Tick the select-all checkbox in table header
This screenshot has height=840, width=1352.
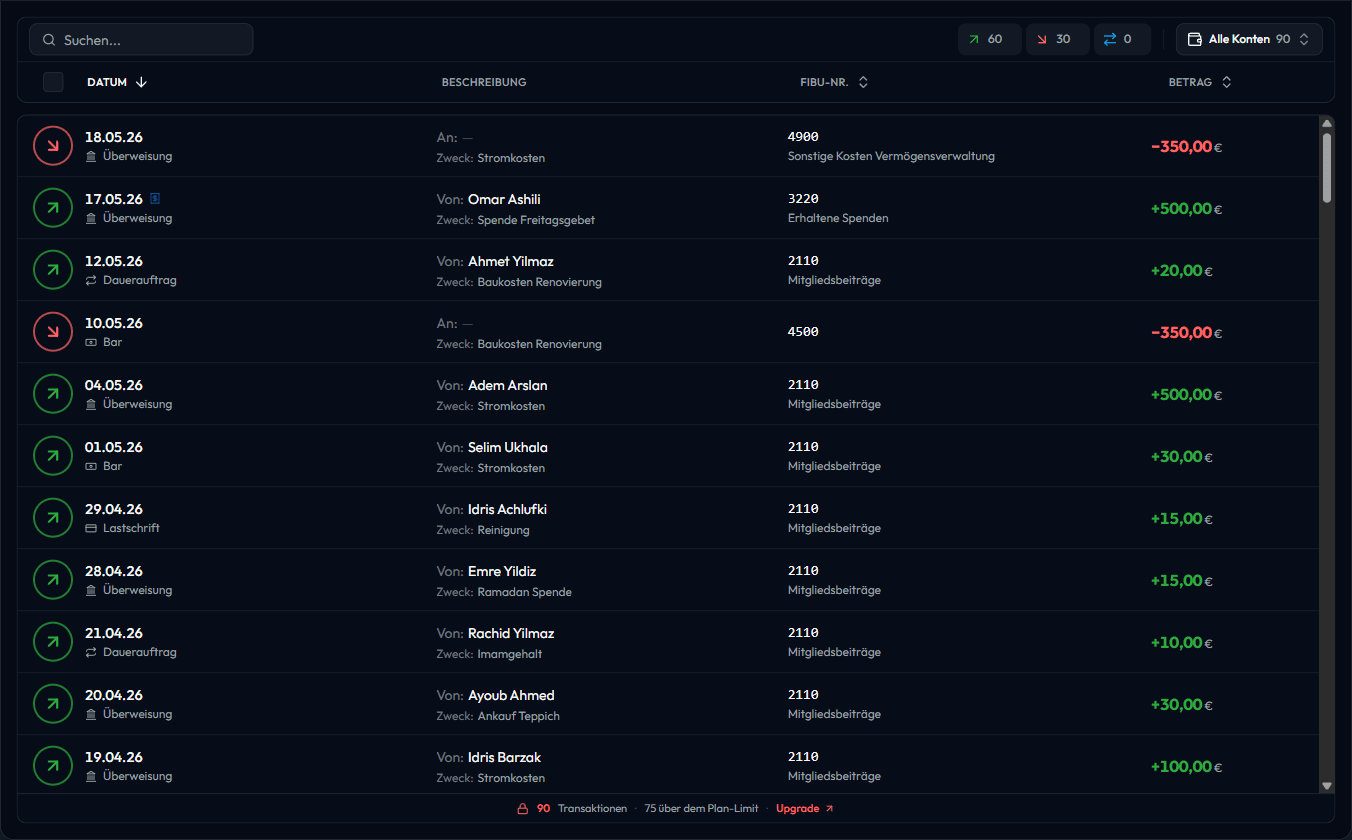click(53, 82)
